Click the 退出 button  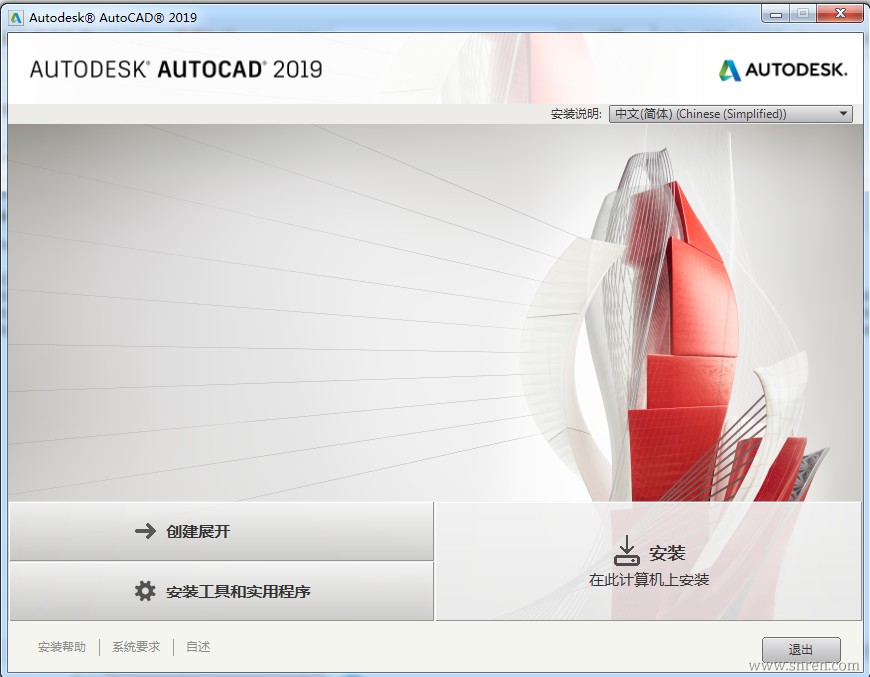[801, 649]
